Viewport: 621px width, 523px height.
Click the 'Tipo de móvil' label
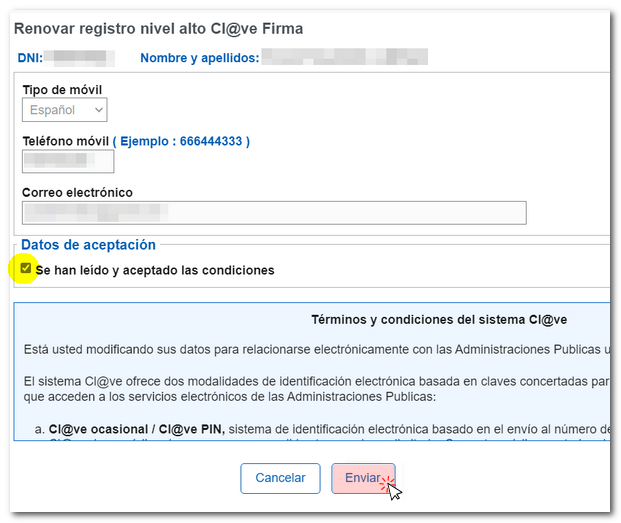pos(62,91)
